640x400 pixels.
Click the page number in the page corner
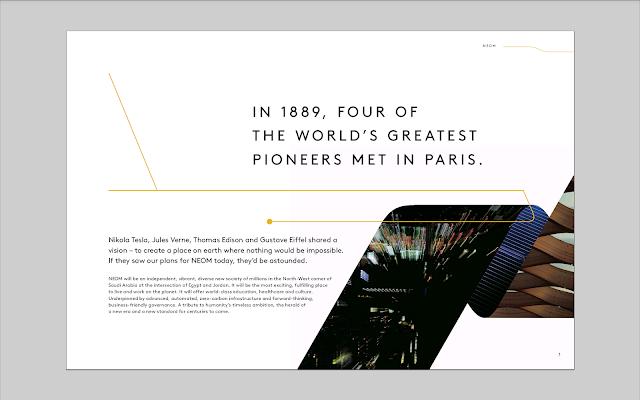coord(559,354)
